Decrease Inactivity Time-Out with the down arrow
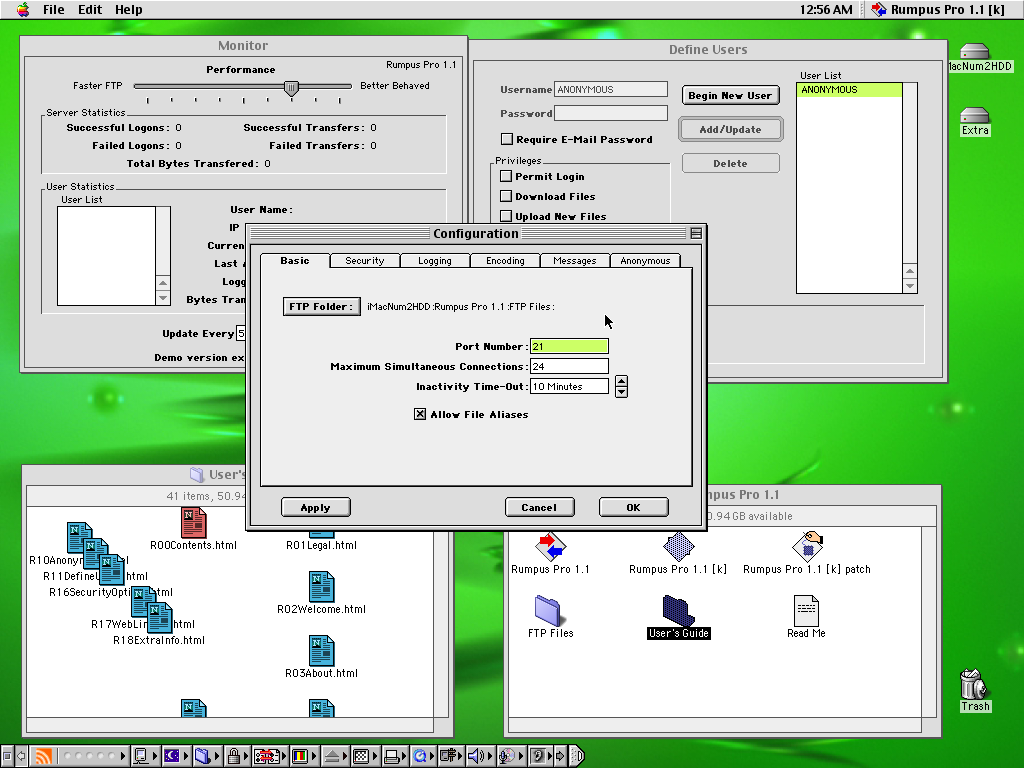The width and height of the screenshot is (1024, 768). point(622,392)
